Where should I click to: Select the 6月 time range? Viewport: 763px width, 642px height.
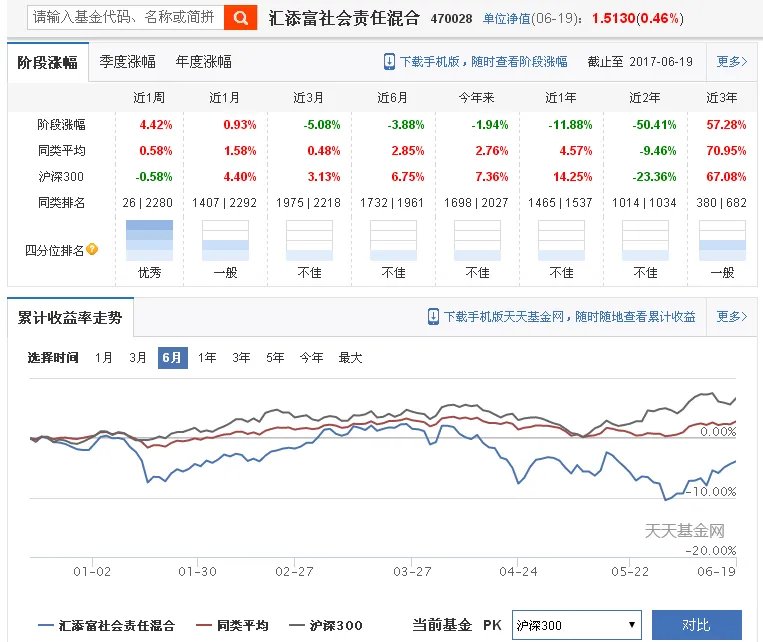point(173,358)
